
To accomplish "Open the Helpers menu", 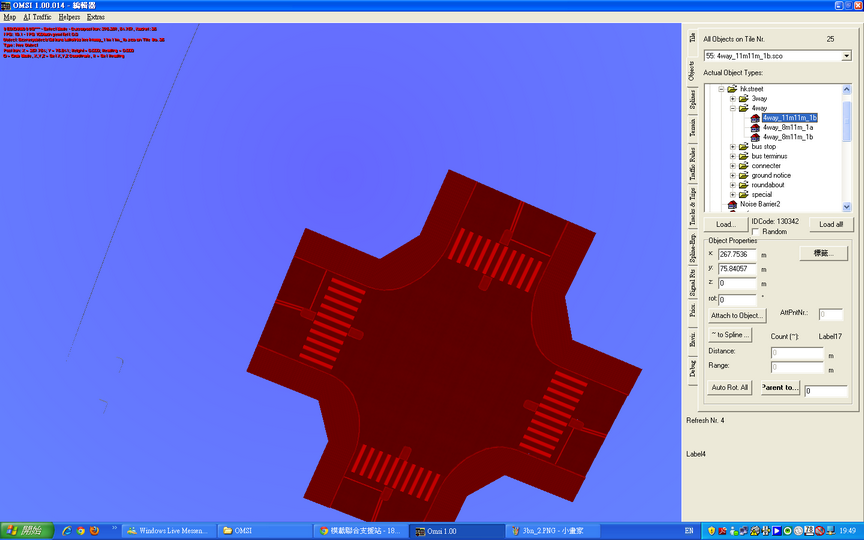I will pos(69,17).
